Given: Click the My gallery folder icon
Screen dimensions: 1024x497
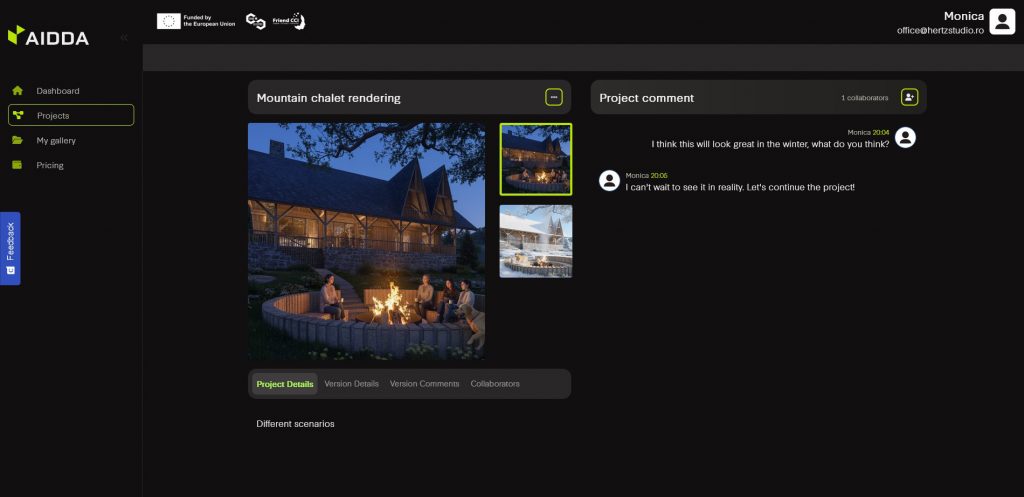Looking at the screenshot, I should [17, 140].
